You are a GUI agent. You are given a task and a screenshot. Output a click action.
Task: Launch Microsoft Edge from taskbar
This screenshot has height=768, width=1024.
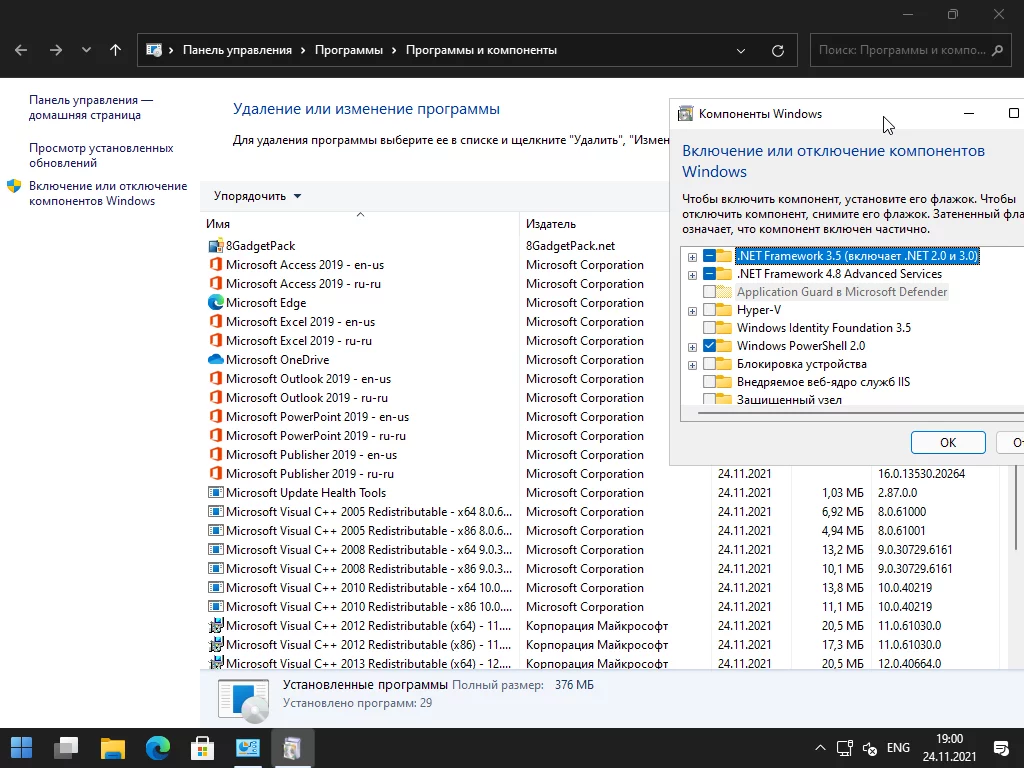157,748
